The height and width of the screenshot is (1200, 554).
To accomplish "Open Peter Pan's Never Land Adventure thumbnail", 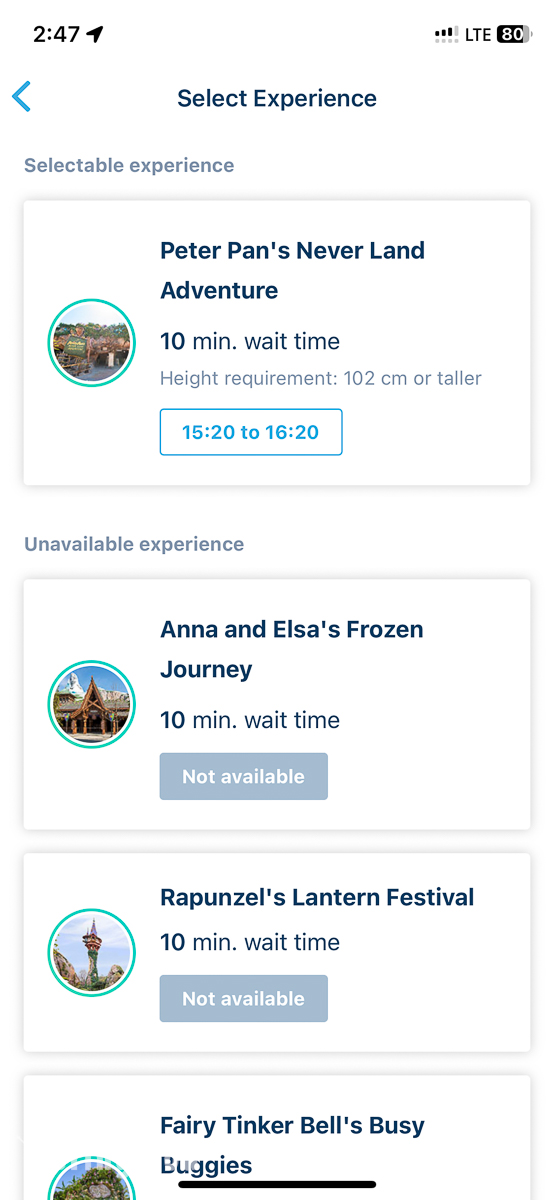I will coord(92,342).
